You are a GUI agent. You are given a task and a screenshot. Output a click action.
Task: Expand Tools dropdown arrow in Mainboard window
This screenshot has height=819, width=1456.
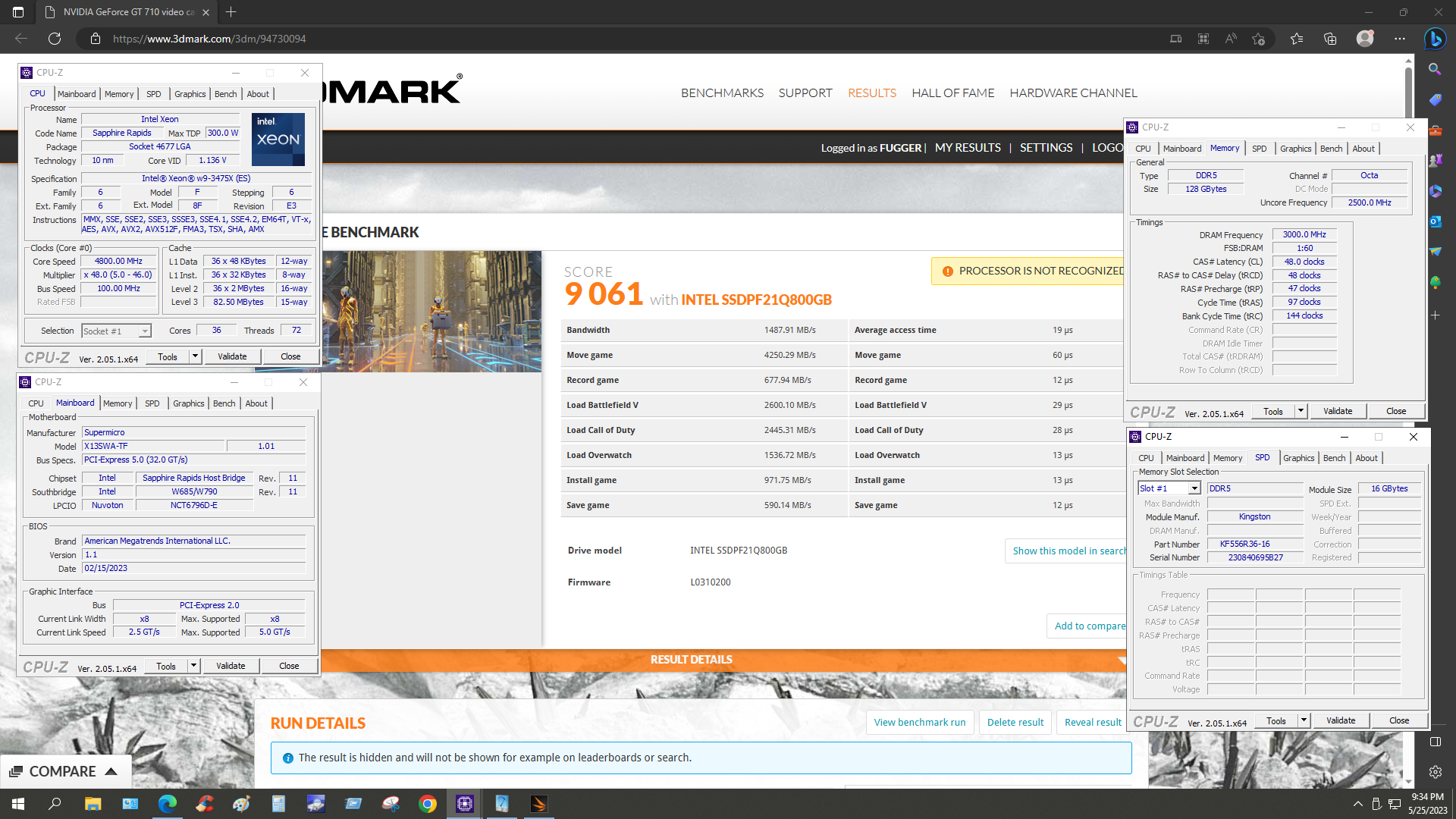coord(193,666)
